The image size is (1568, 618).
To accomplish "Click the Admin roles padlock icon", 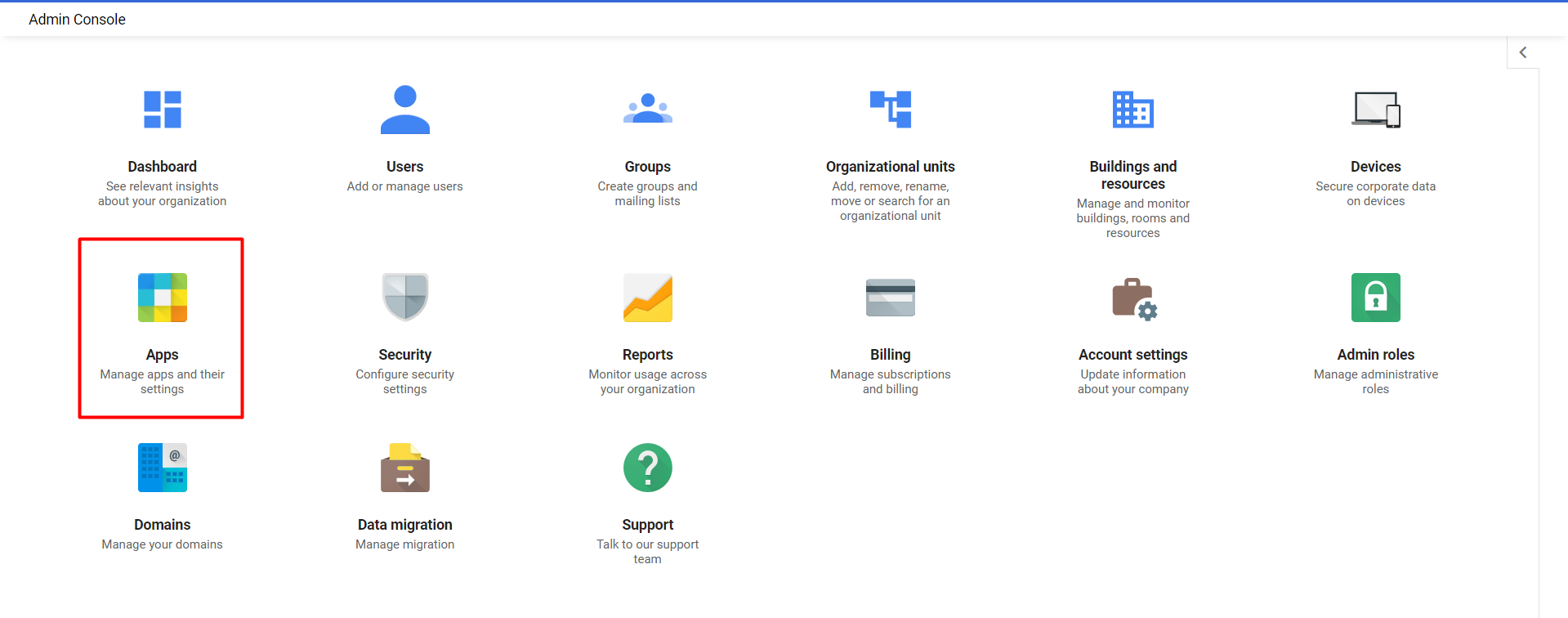I will (1376, 298).
